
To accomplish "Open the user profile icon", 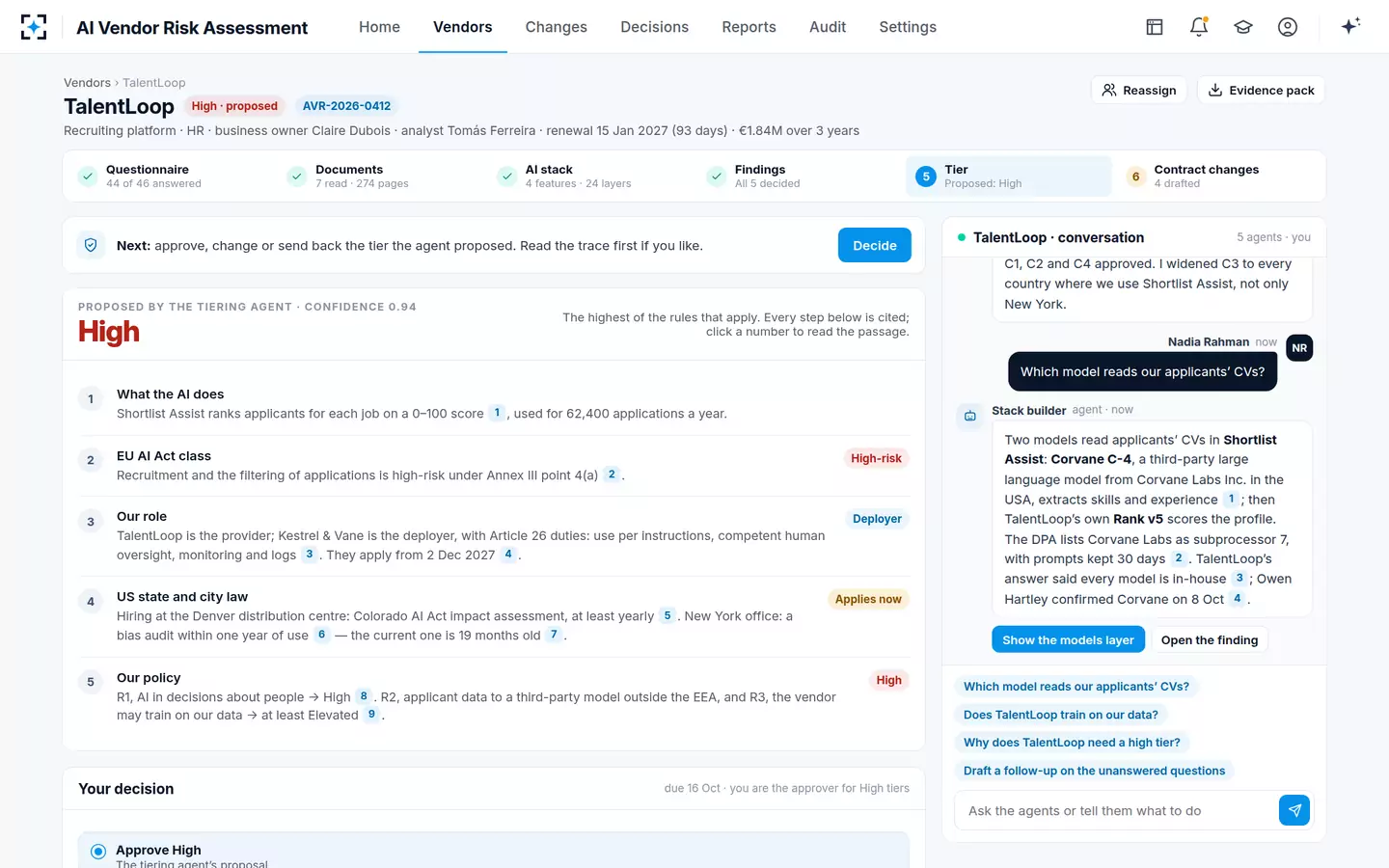I will 1288,27.
